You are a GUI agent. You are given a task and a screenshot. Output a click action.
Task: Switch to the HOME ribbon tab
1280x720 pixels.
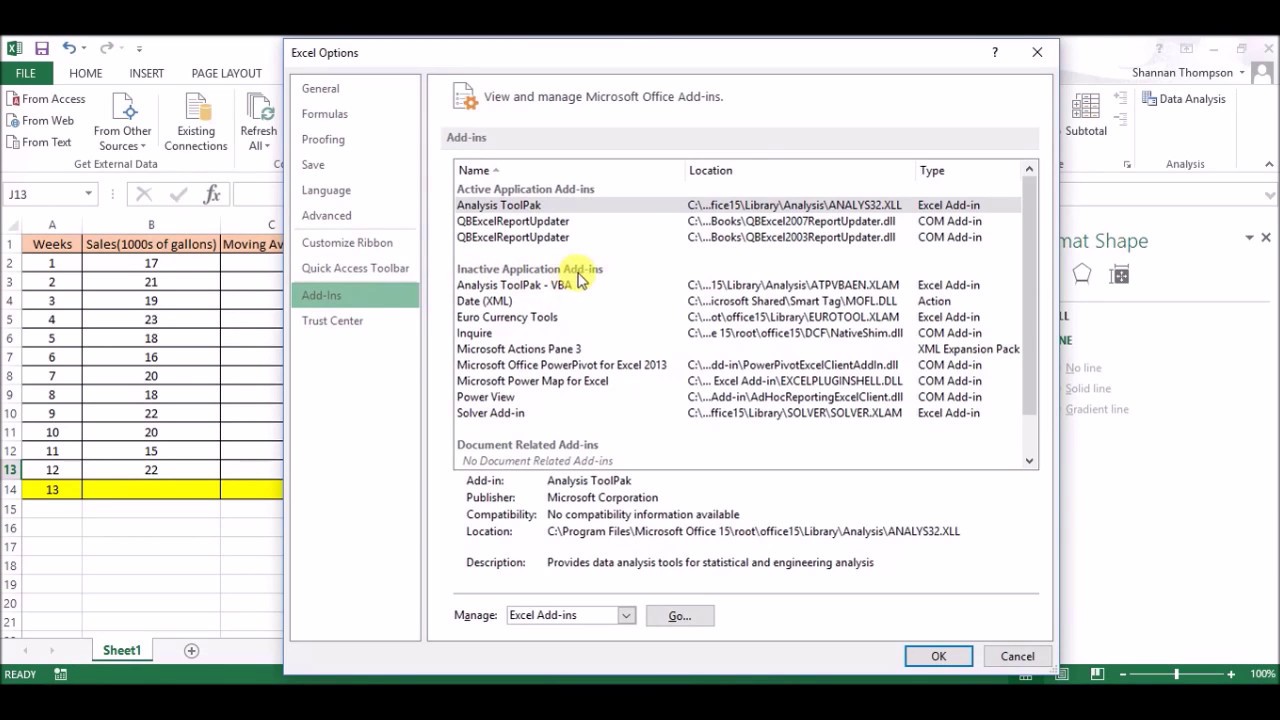tap(86, 73)
